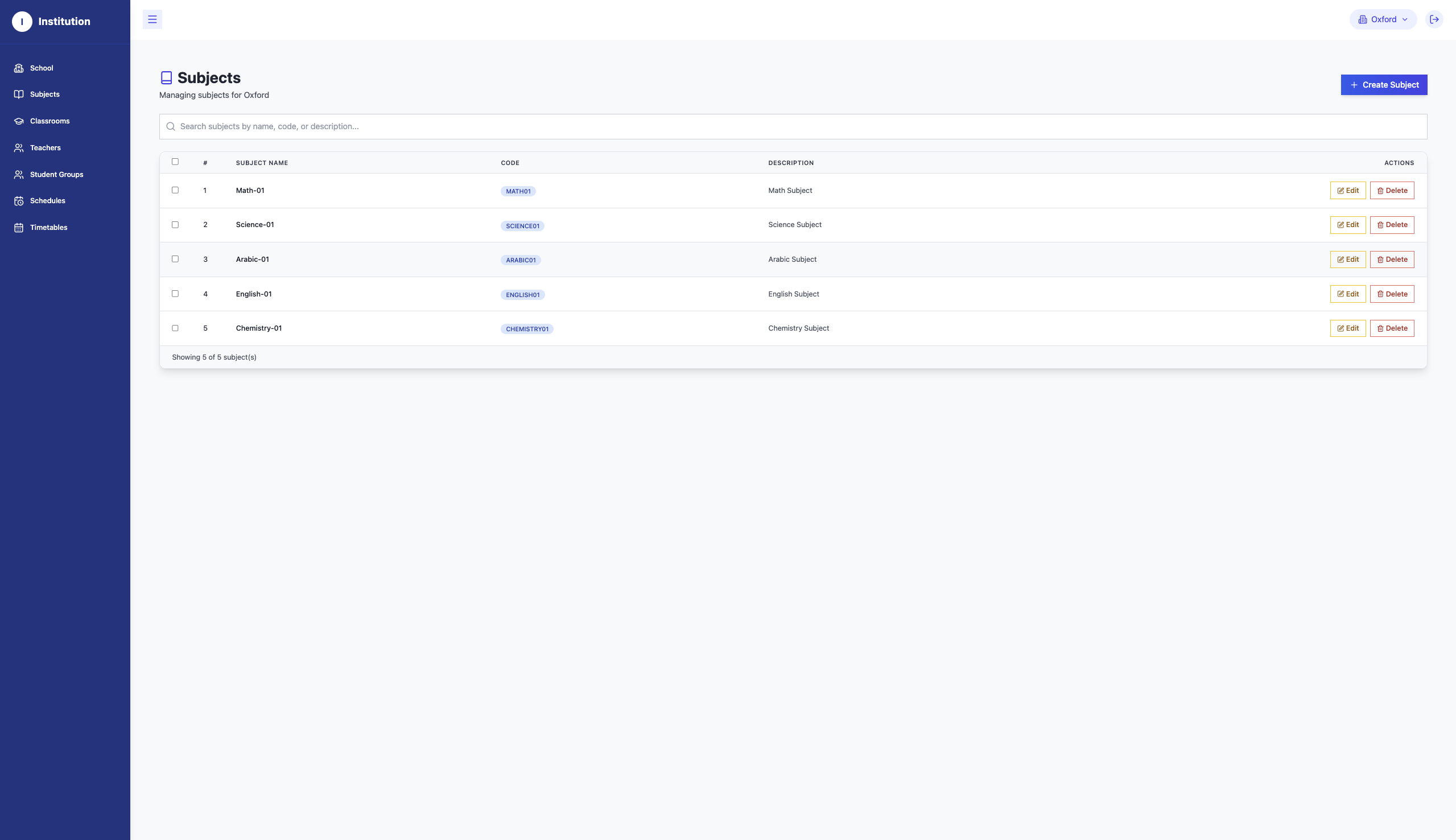Edit the Arabic-01 subject
This screenshot has width=1456, height=840.
click(x=1347, y=259)
